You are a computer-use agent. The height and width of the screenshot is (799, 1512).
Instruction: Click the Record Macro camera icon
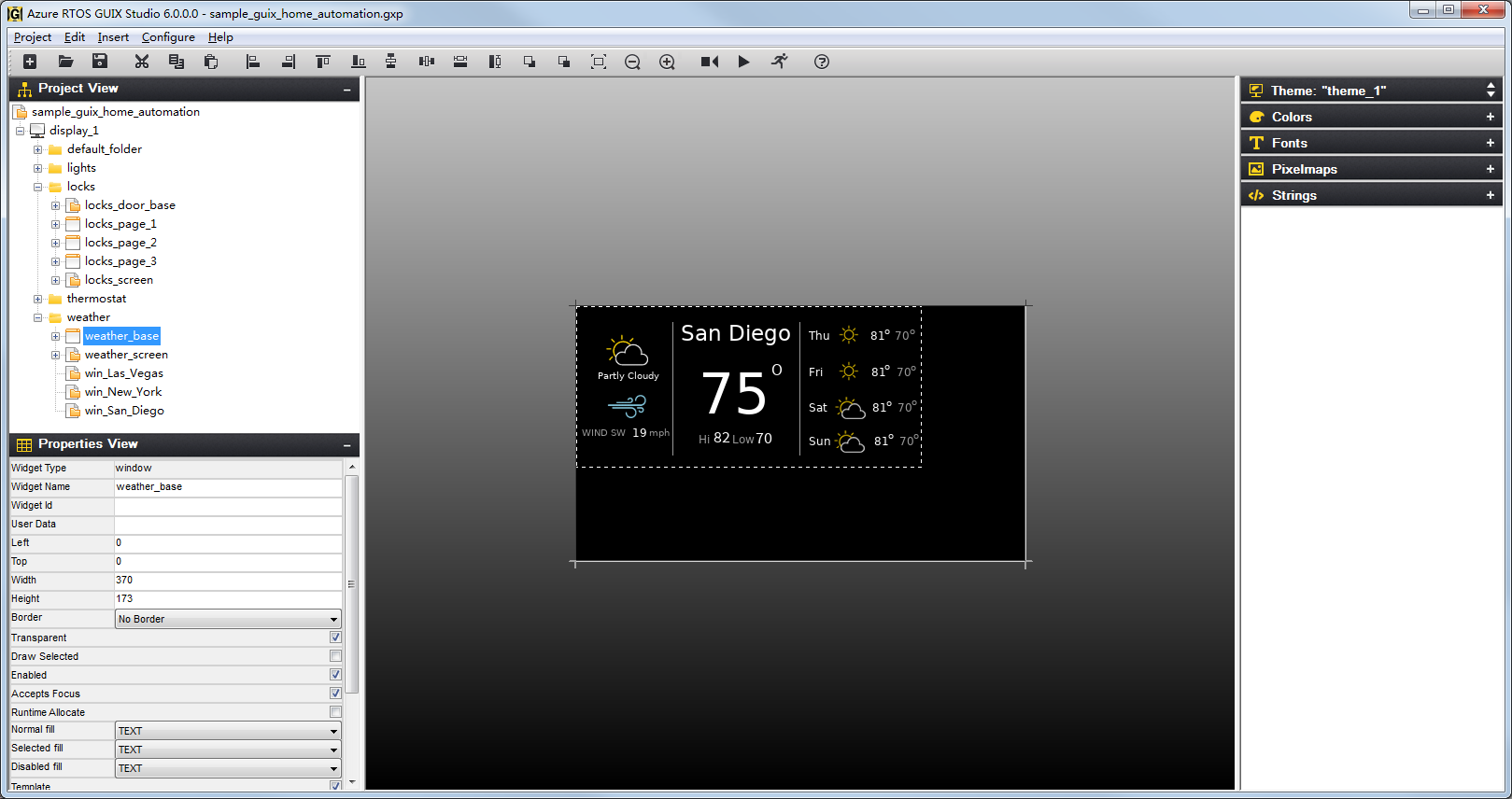tap(710, 62)
